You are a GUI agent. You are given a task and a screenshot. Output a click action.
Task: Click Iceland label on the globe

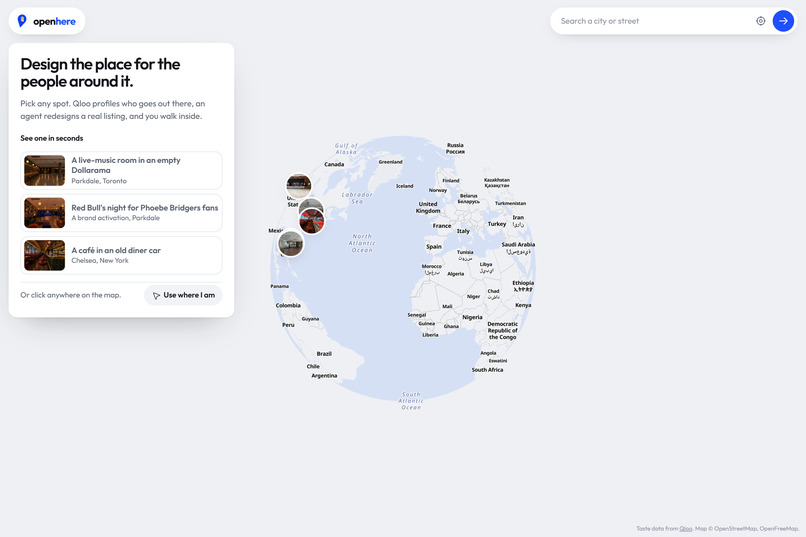tap(405, 186)
